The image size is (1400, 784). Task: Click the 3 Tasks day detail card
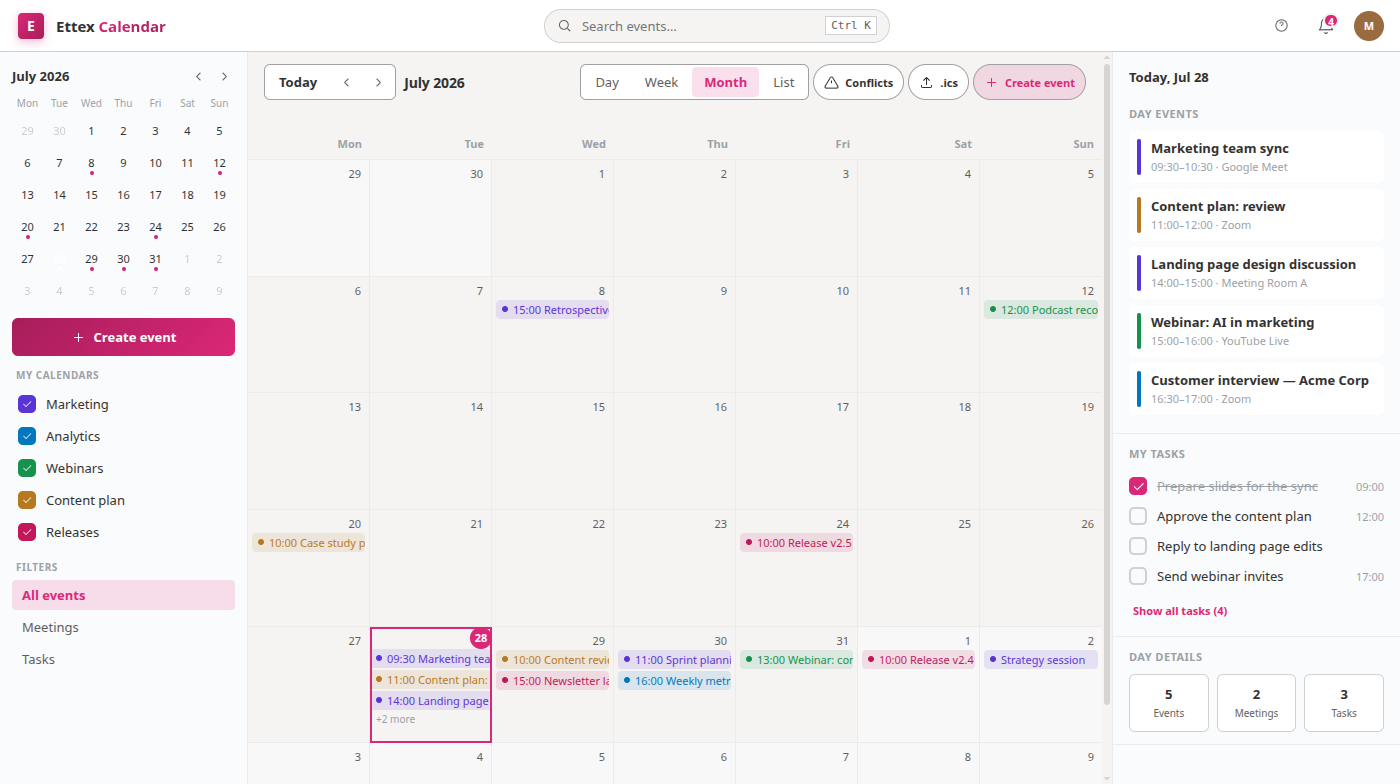pos(1344,703)
